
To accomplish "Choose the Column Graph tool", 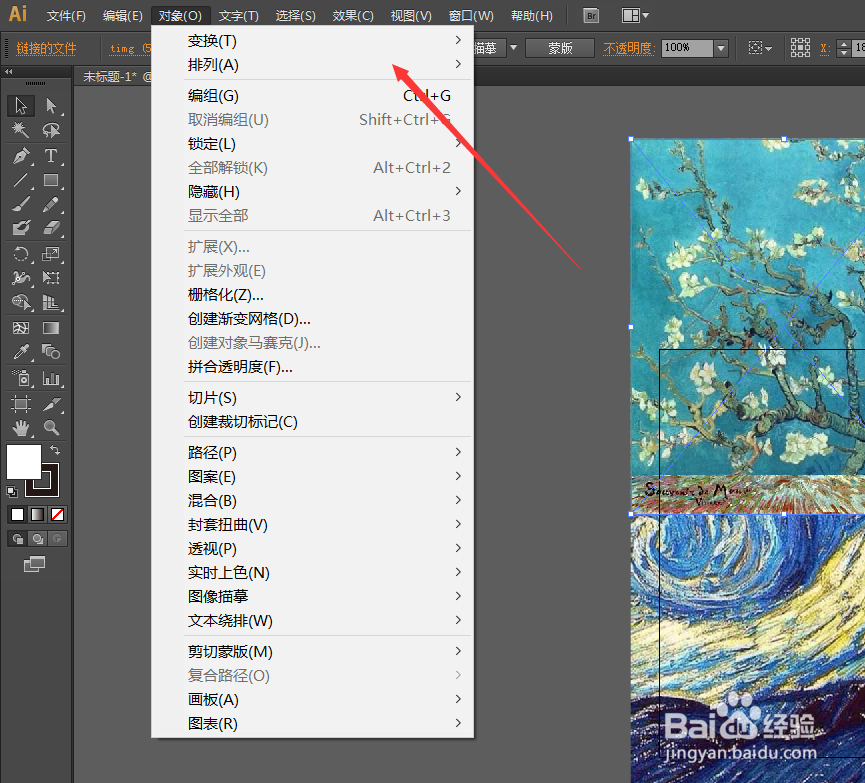I will tap(51, 378).
